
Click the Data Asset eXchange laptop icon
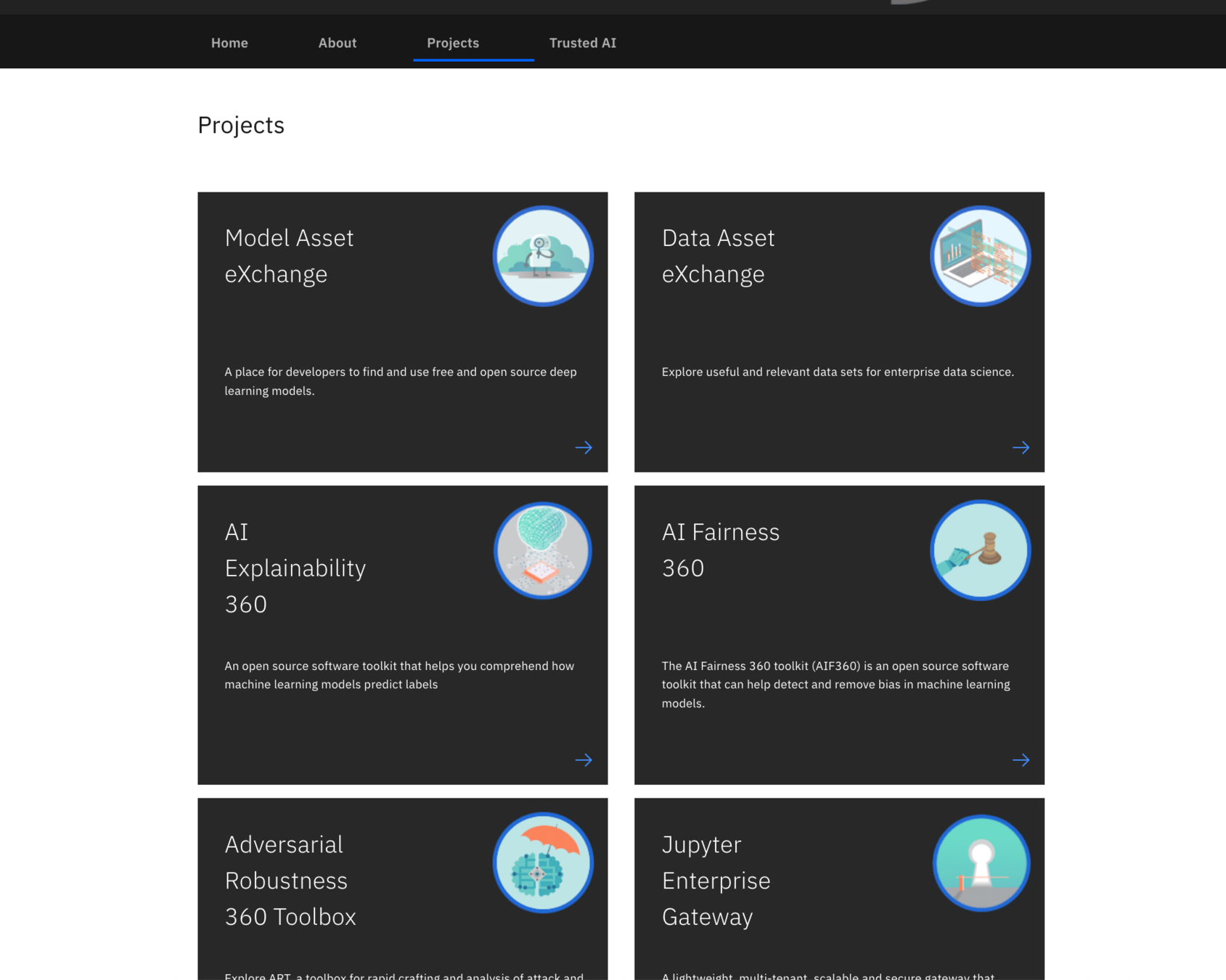point(980,256)
